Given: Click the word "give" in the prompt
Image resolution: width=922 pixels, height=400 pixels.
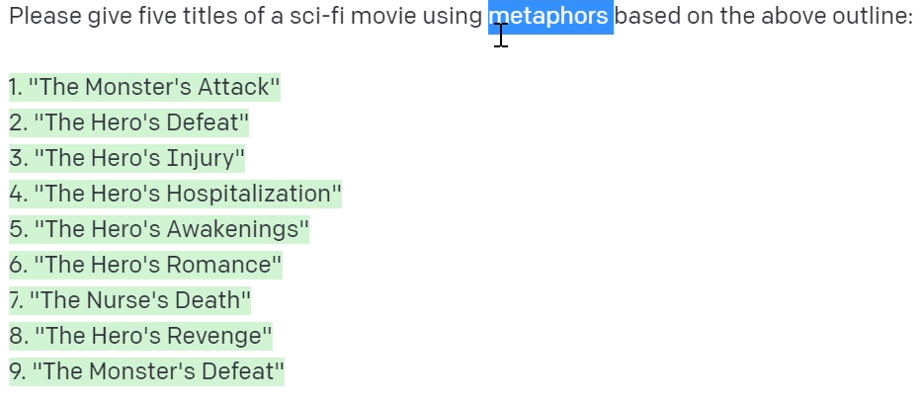Looking at the screenshot, I should click(110, 16).
